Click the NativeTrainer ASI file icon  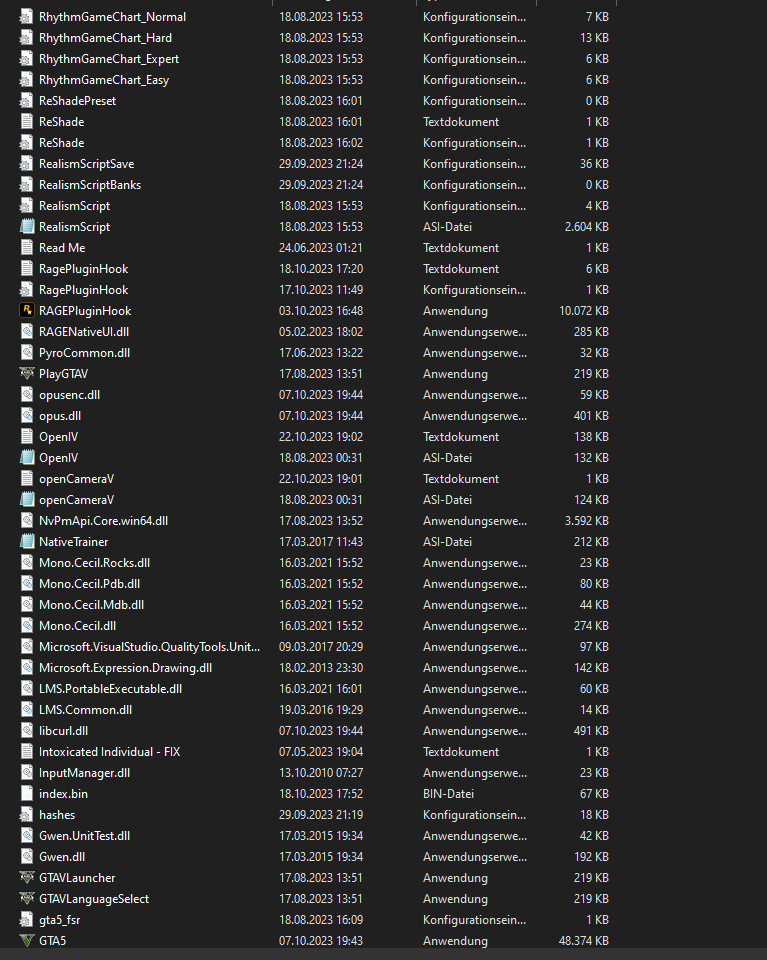pos(26,541)
